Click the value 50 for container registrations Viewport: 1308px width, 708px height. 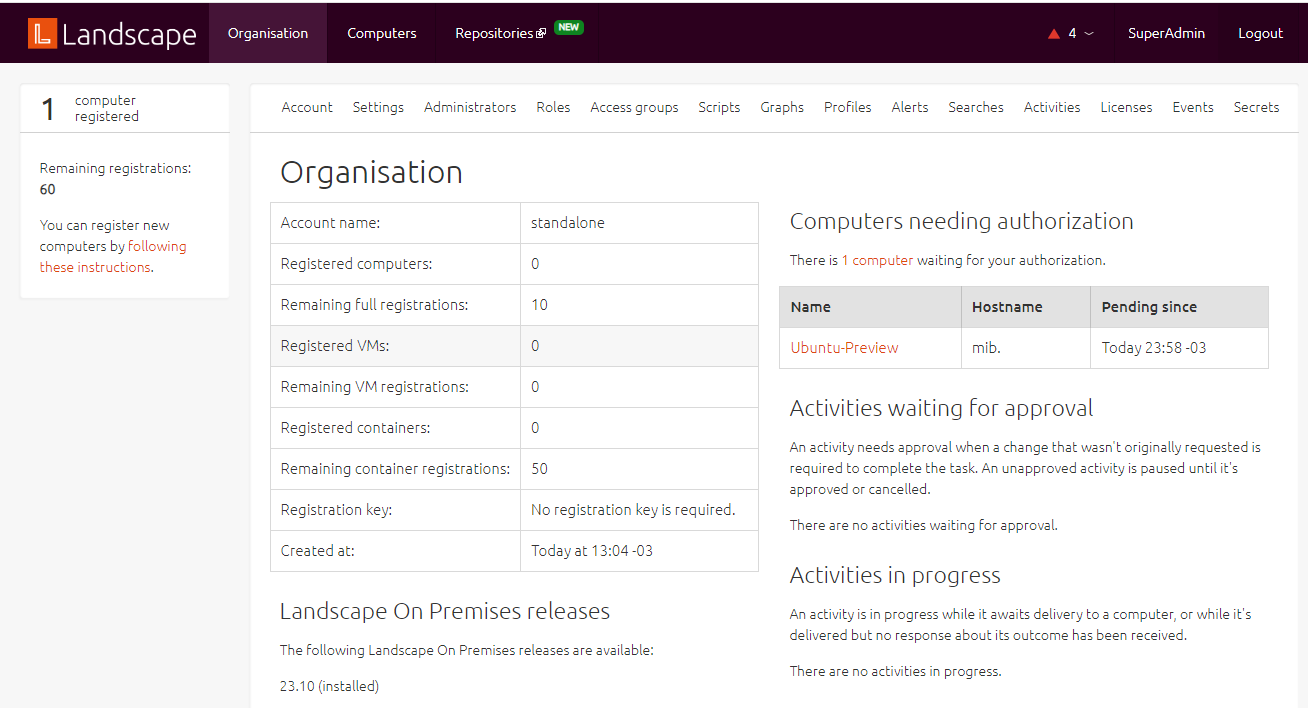click(539, 469)
